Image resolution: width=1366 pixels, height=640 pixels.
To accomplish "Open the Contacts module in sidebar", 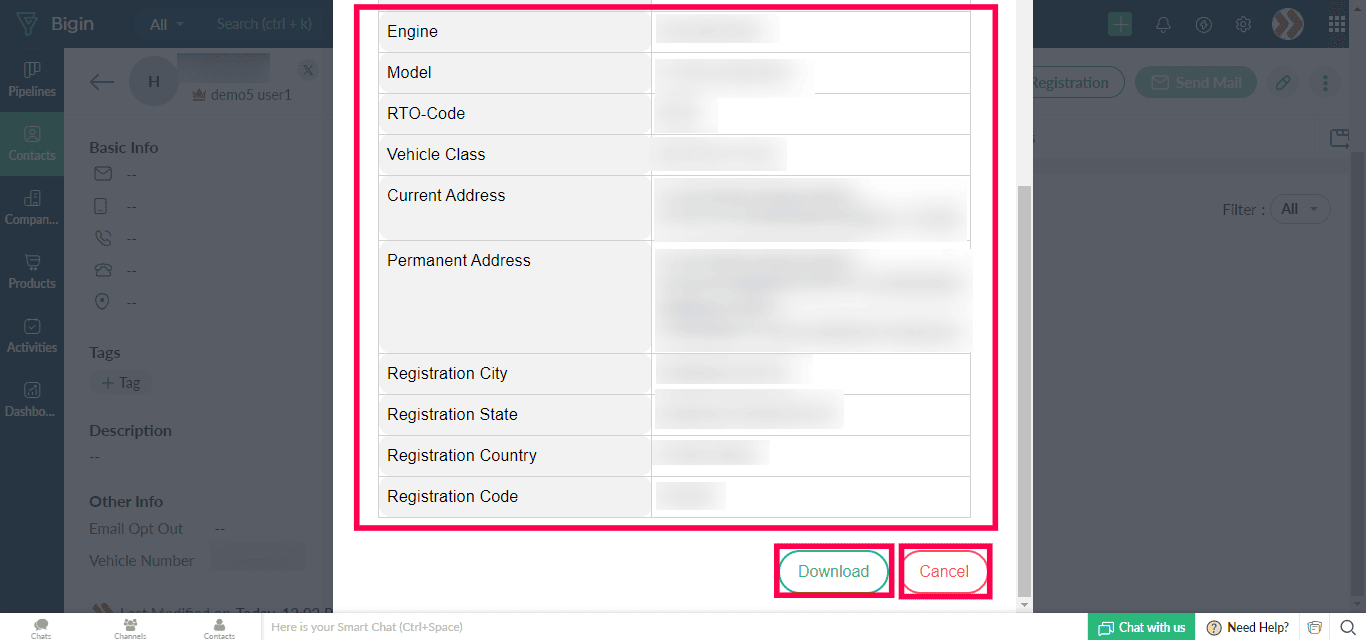I will [32, 144].
